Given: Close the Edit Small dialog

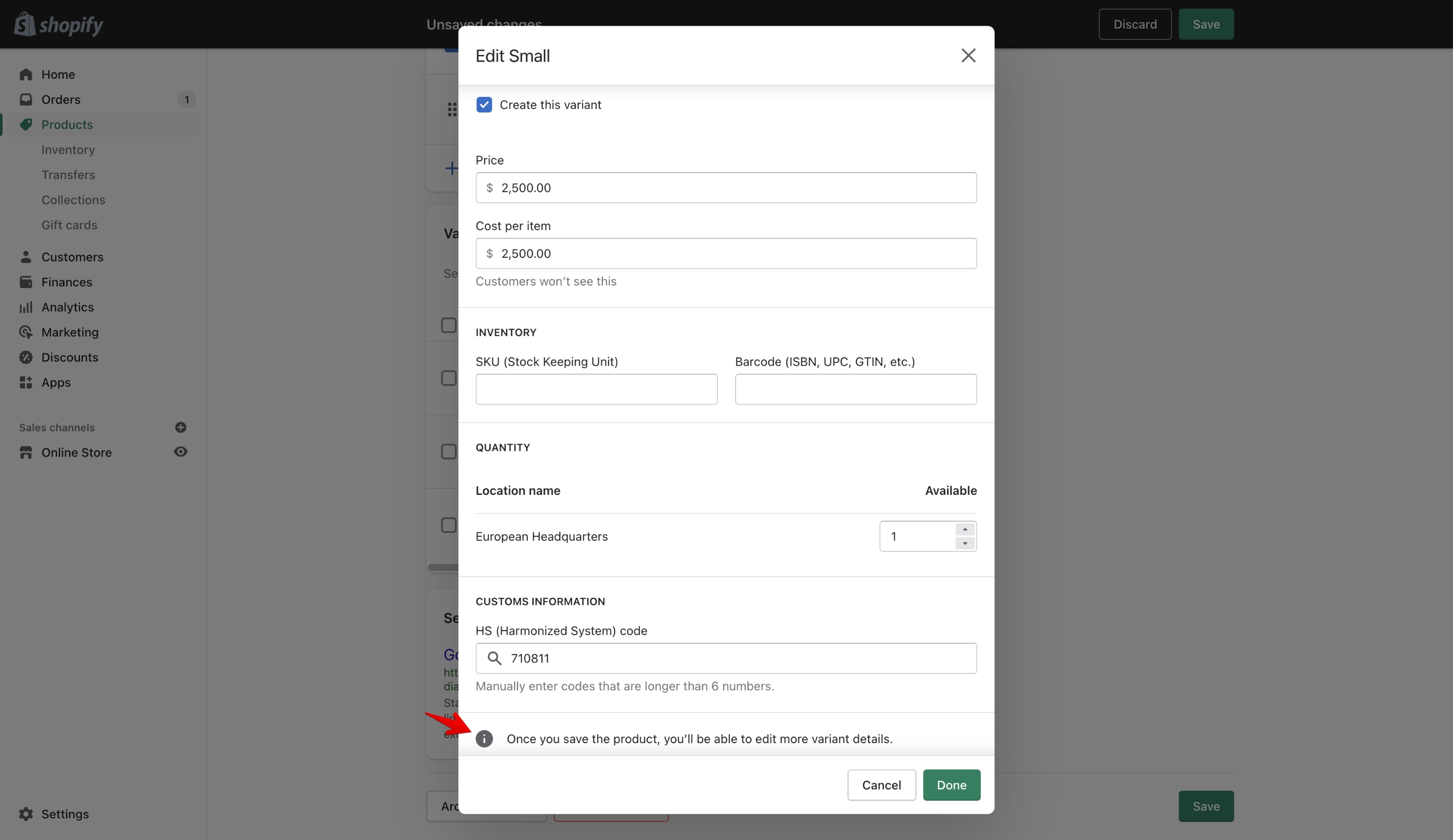Looking at the screenshot, I should (968, 55).
